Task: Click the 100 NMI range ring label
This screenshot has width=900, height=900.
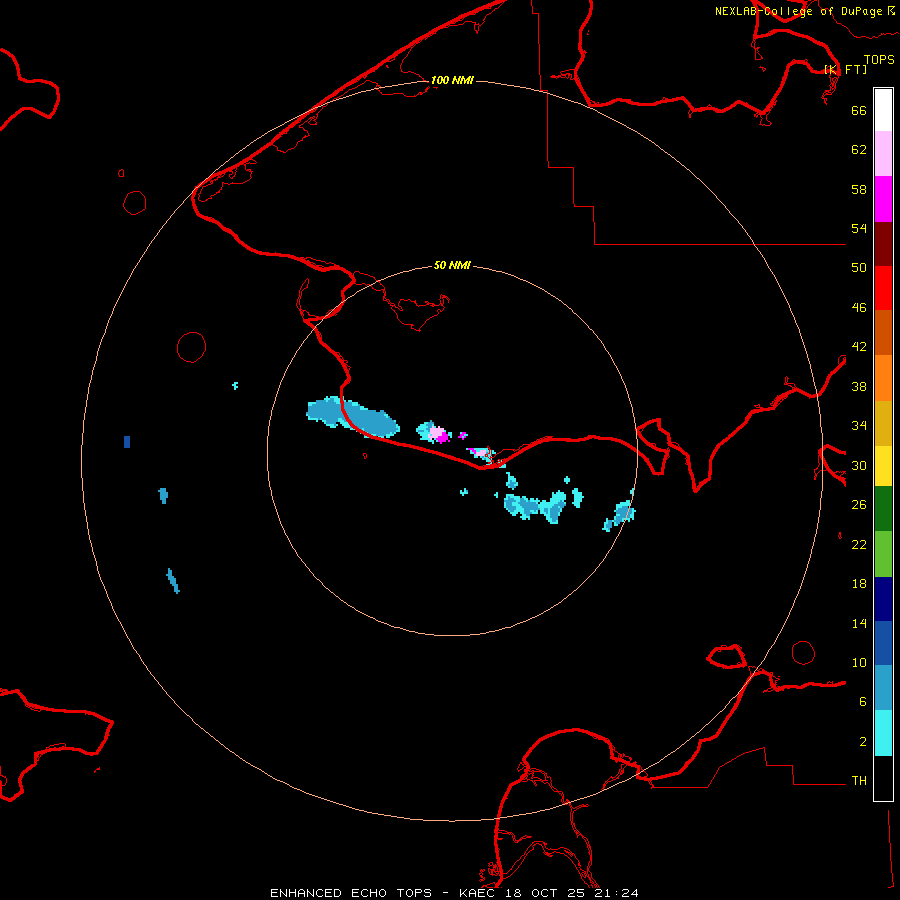Action: point(452,80)
